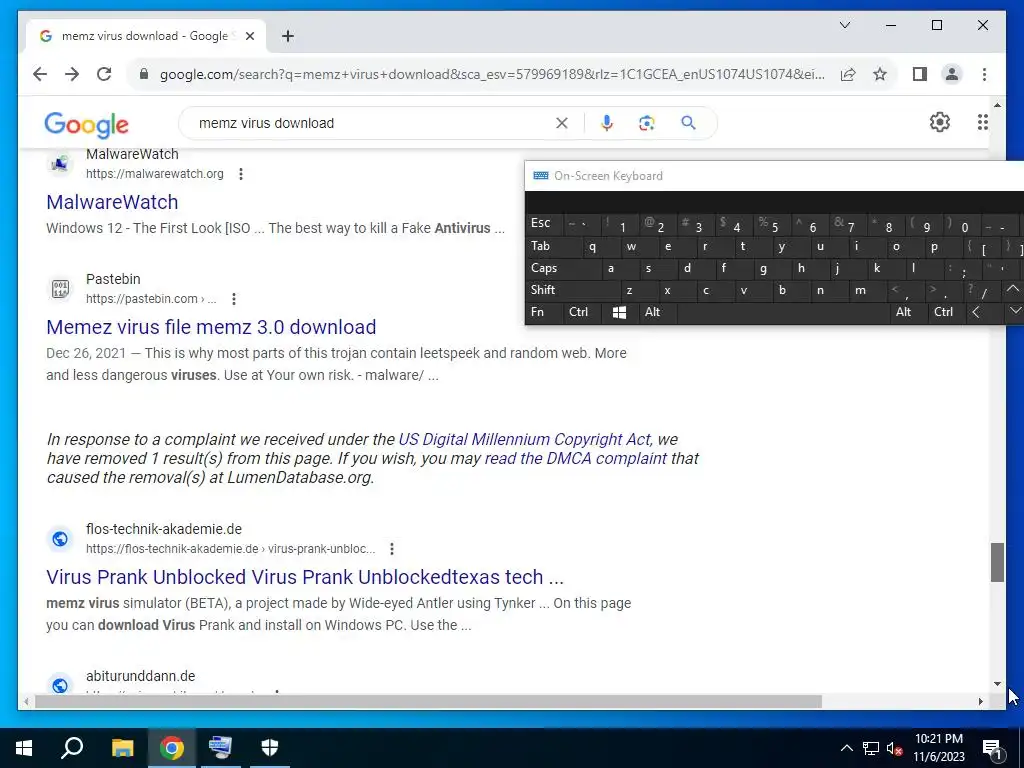Open clock showing 10:21 PM
The height and width of the screenshot is (768, 1024).
(x=938, y=748)
